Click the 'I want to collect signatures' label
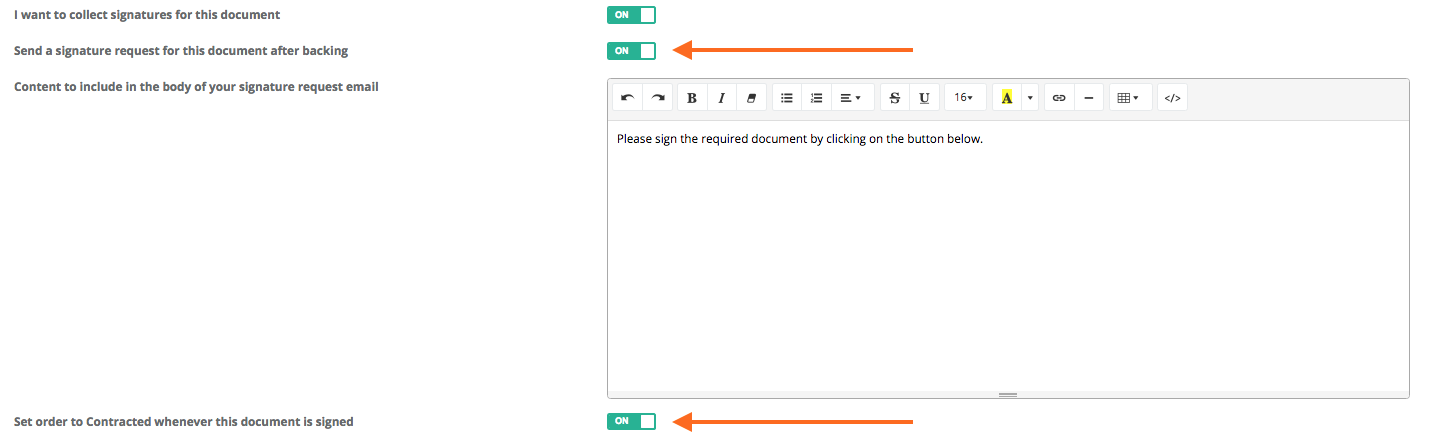The height and width of the screenshot is (443, 1430). [x=147, y=15]
